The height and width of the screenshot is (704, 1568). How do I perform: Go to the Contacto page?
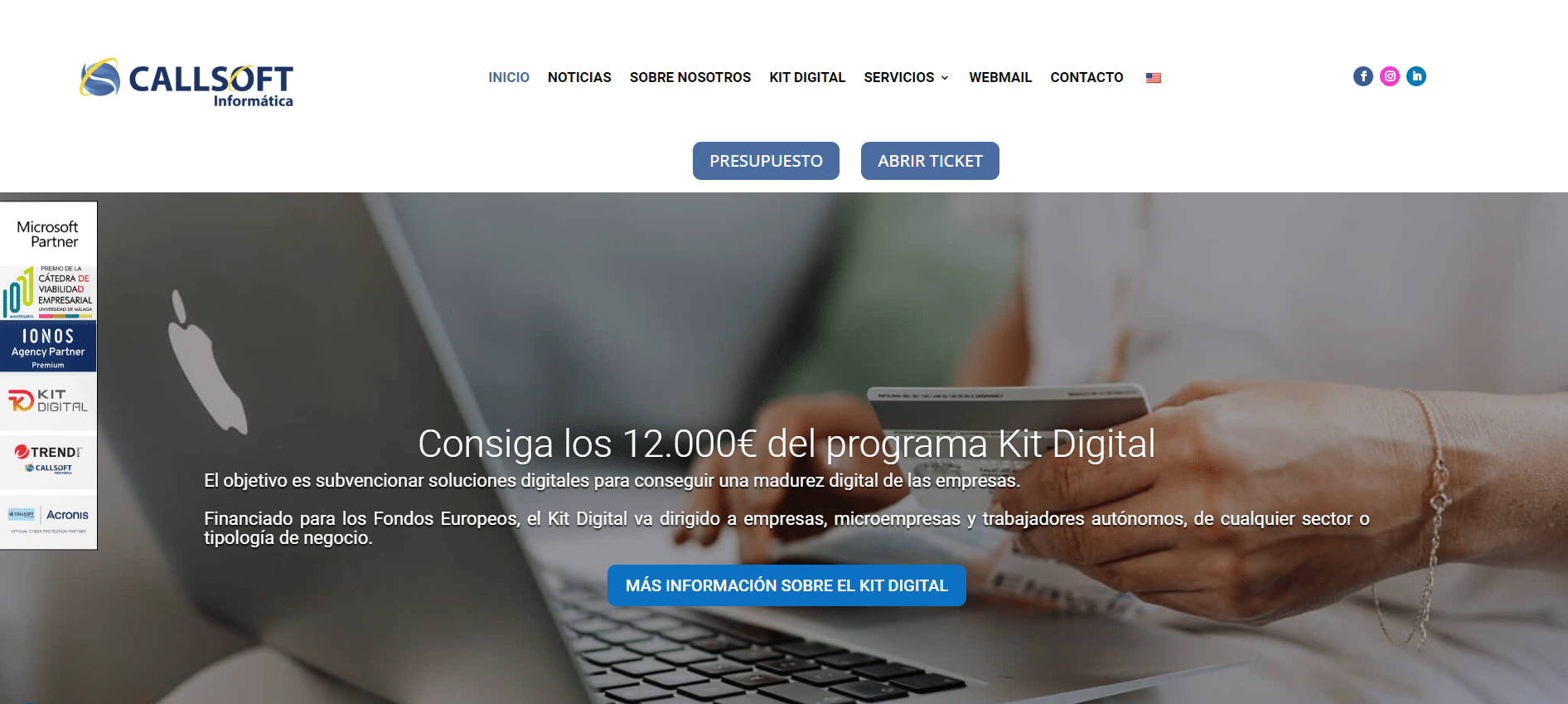point(1086,77)
